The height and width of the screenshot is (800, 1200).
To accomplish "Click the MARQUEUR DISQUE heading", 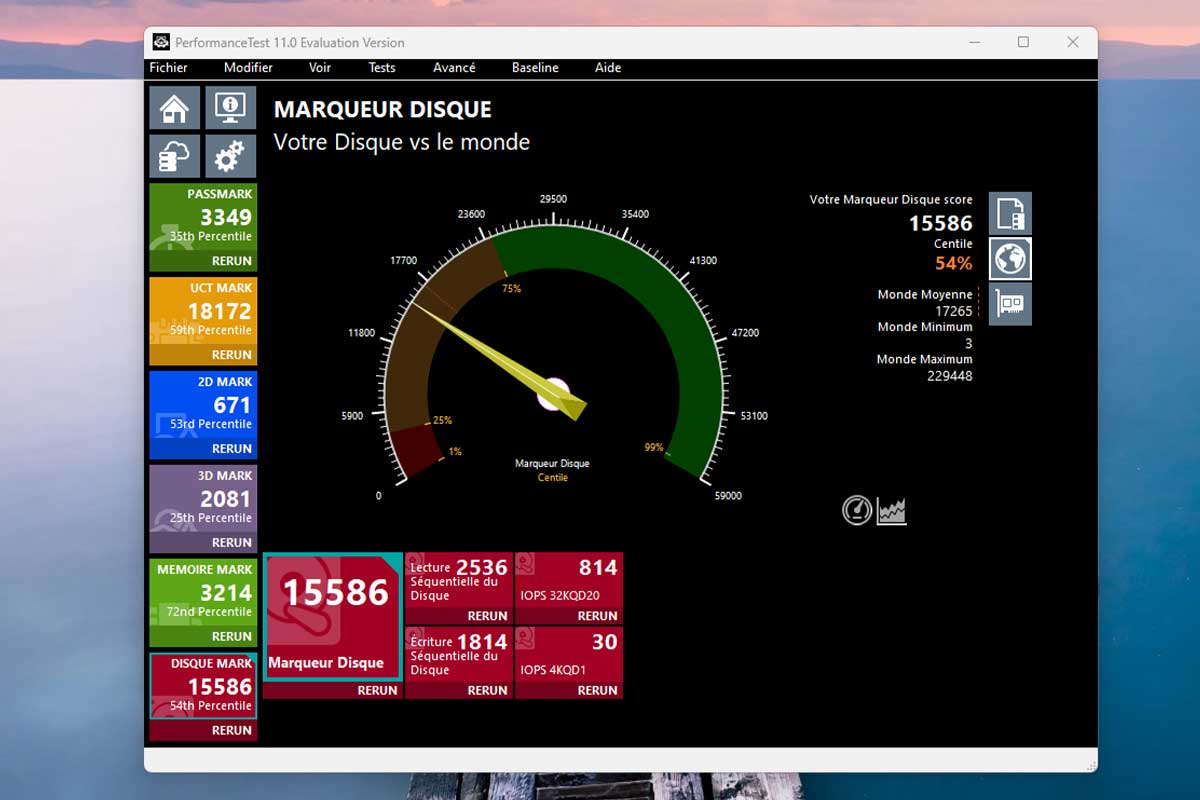I will [x=383, y=110].
